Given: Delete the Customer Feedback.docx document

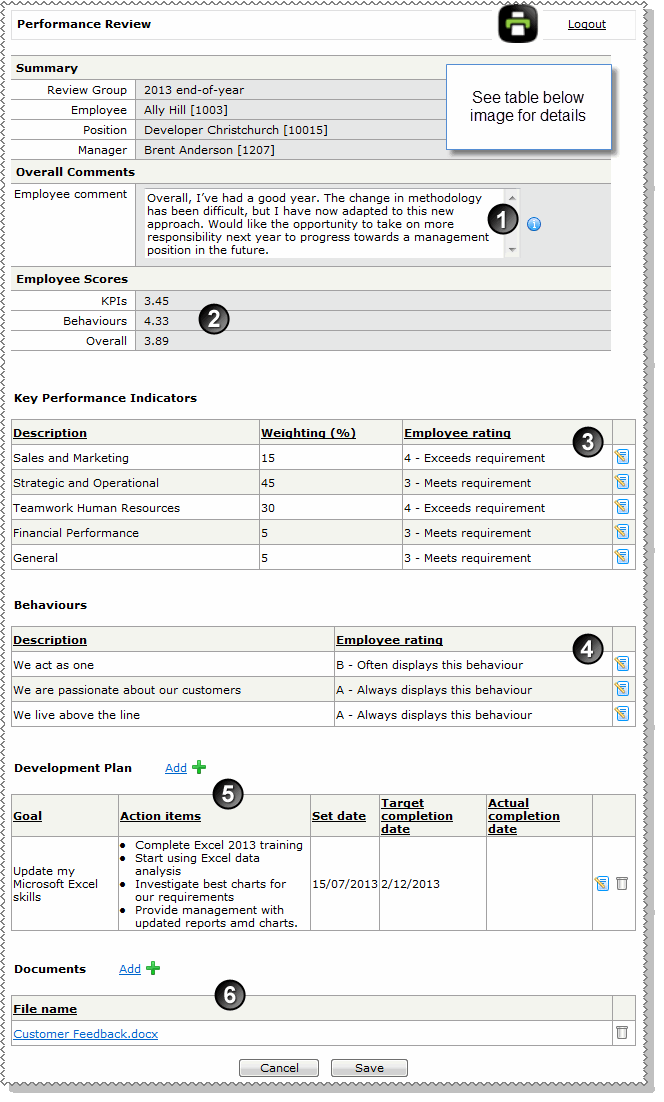Looking at the screenshot, I should (x=622, y=1033).
